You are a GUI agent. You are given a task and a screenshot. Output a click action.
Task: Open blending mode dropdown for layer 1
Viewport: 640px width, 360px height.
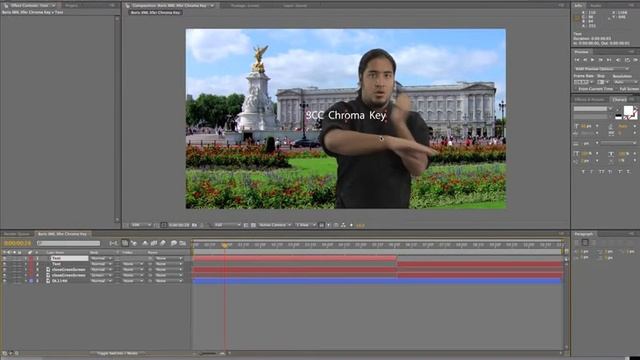click(101, 258)
